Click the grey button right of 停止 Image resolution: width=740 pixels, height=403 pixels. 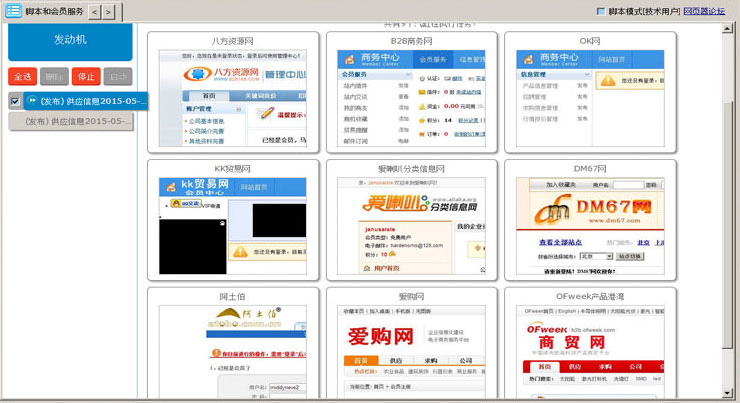(118, 76)
